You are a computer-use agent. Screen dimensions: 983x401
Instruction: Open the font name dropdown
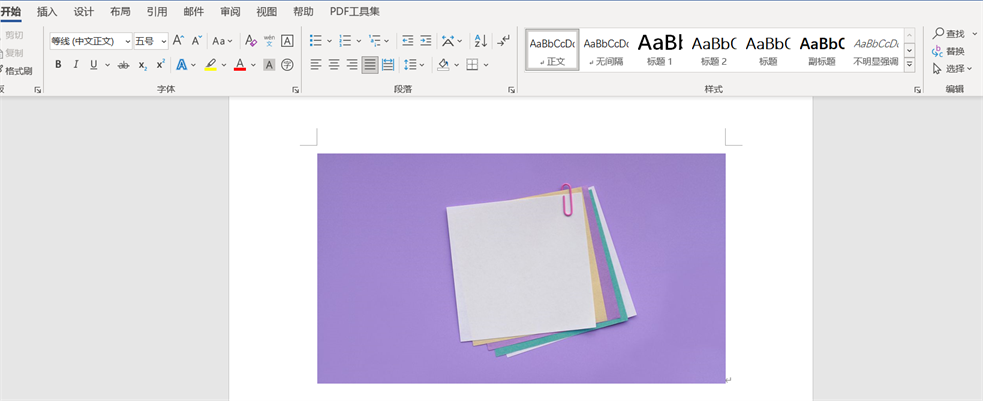pyautogui.click(x=127, y=41)
